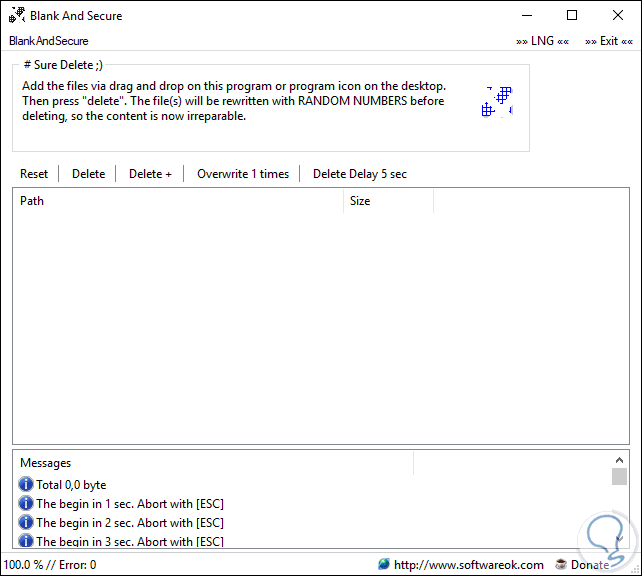Image resolution: width=642 pixels, height=576 pixels.
Task: Click the coffee cup Donate icon
Action: 561,565
